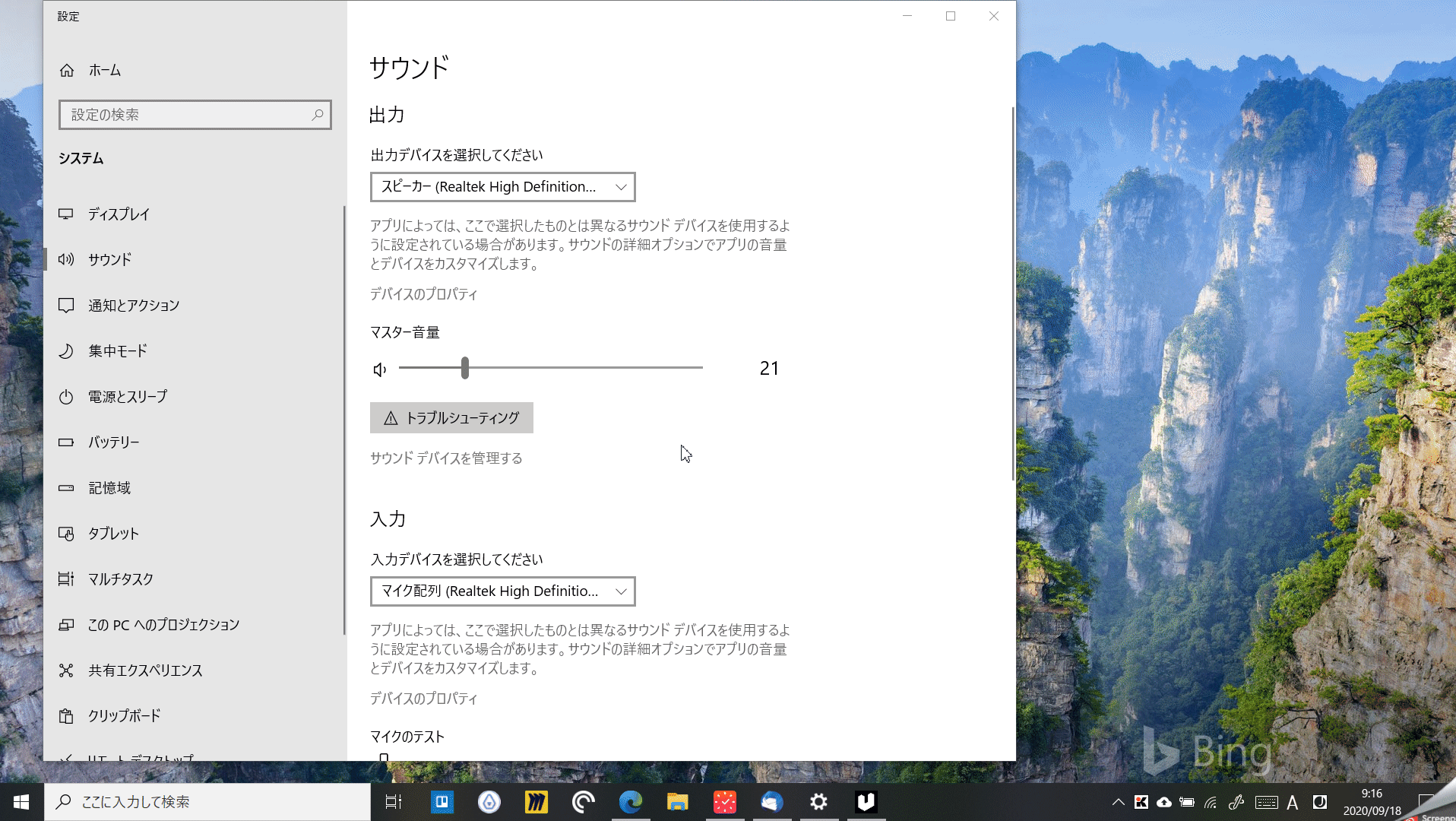This screenshot has width=1456, height=821.
Task: Click the clipboard icon beside クリップボード
Action: (66, 716)
